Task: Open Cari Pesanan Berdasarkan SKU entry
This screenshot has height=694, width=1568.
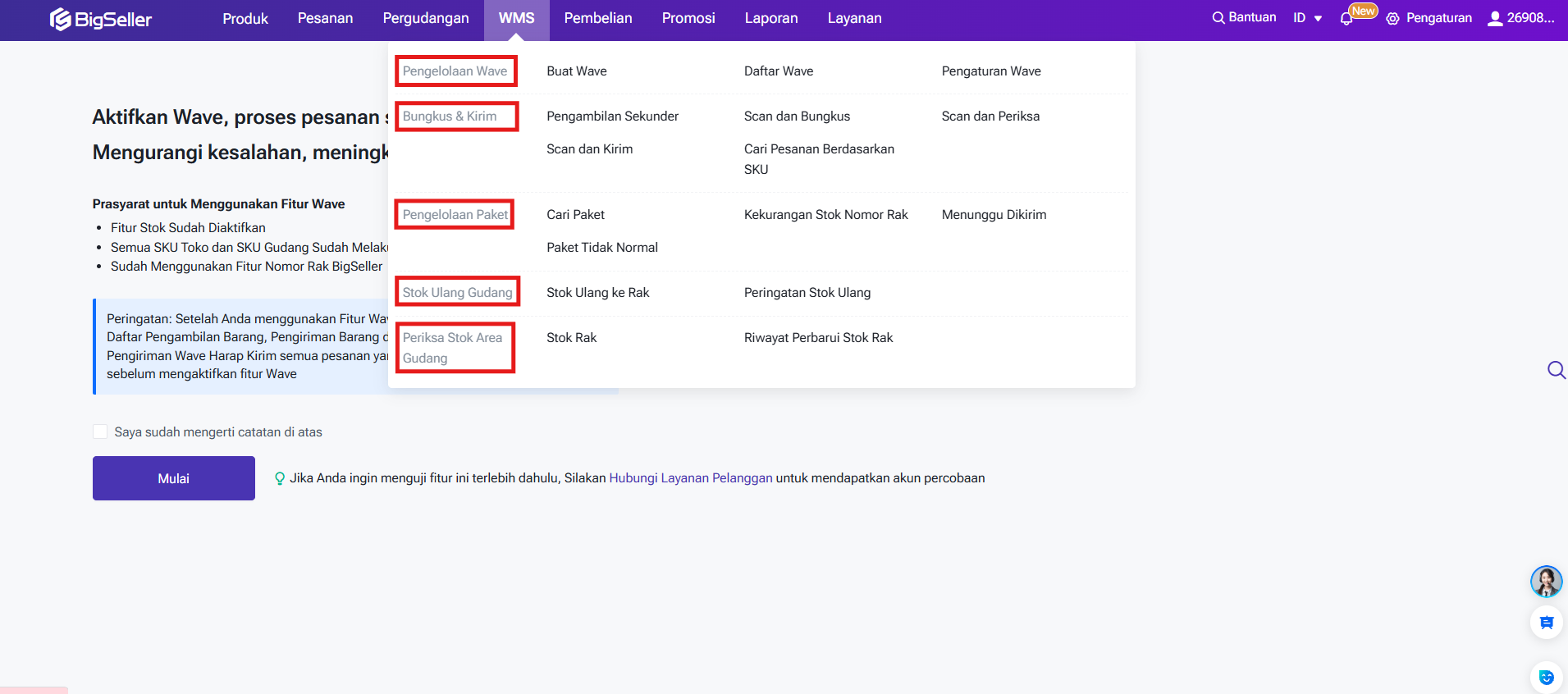Action: 819,159
